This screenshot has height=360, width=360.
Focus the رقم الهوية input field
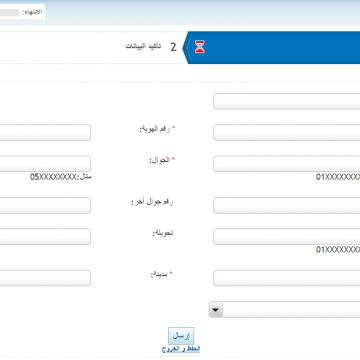45,132
